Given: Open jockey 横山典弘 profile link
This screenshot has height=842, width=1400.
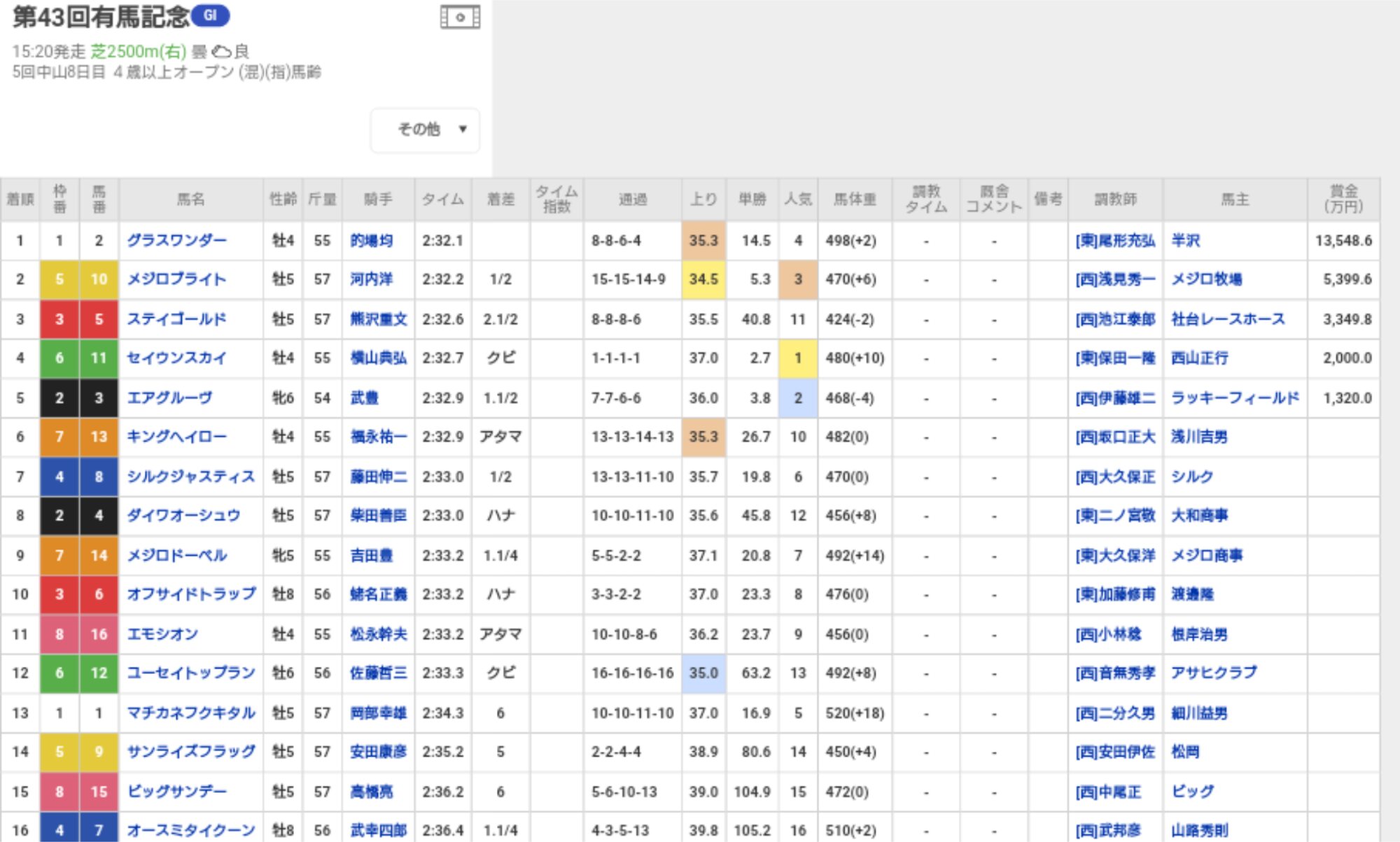Looking at the screenshot, I should 378,358.
